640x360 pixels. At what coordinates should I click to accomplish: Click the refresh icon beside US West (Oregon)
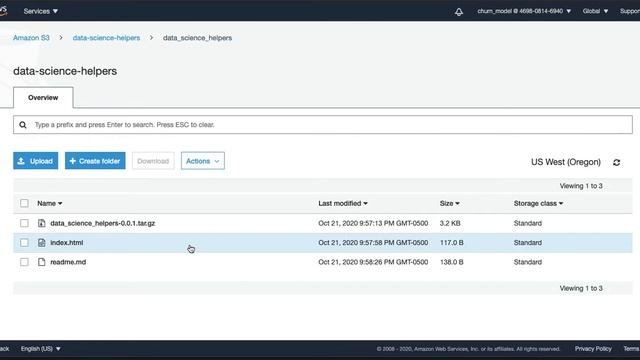616,162
